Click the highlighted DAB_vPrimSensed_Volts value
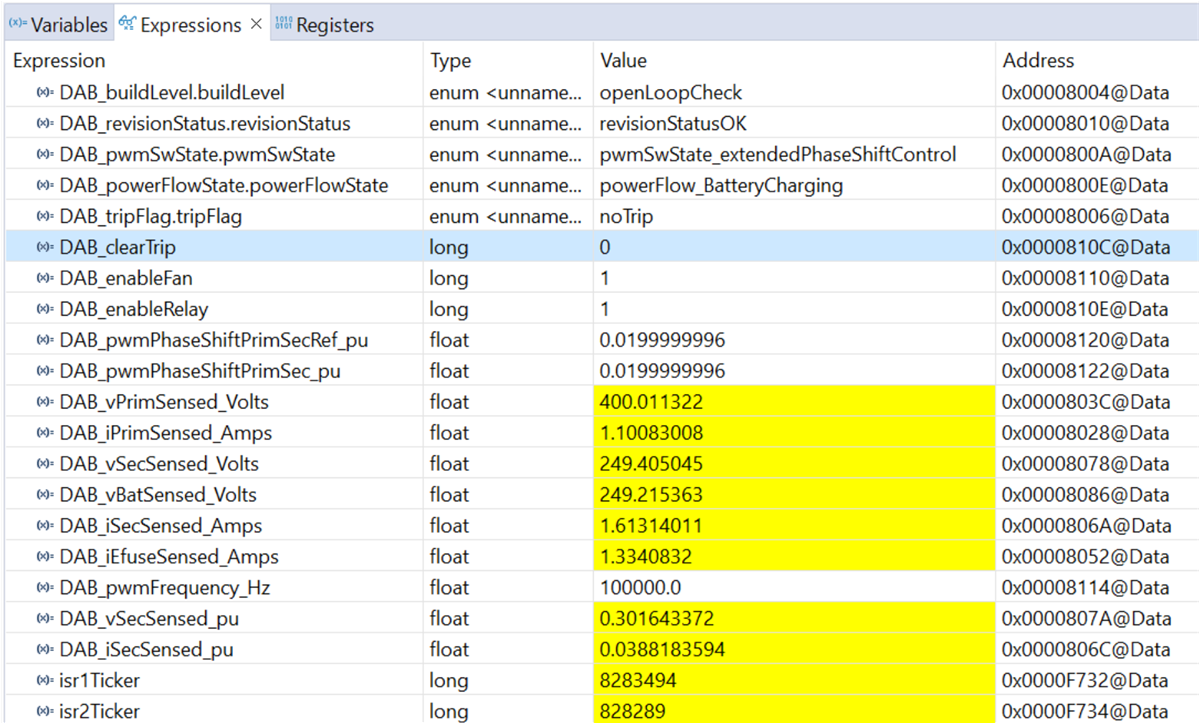 [651, 402]
